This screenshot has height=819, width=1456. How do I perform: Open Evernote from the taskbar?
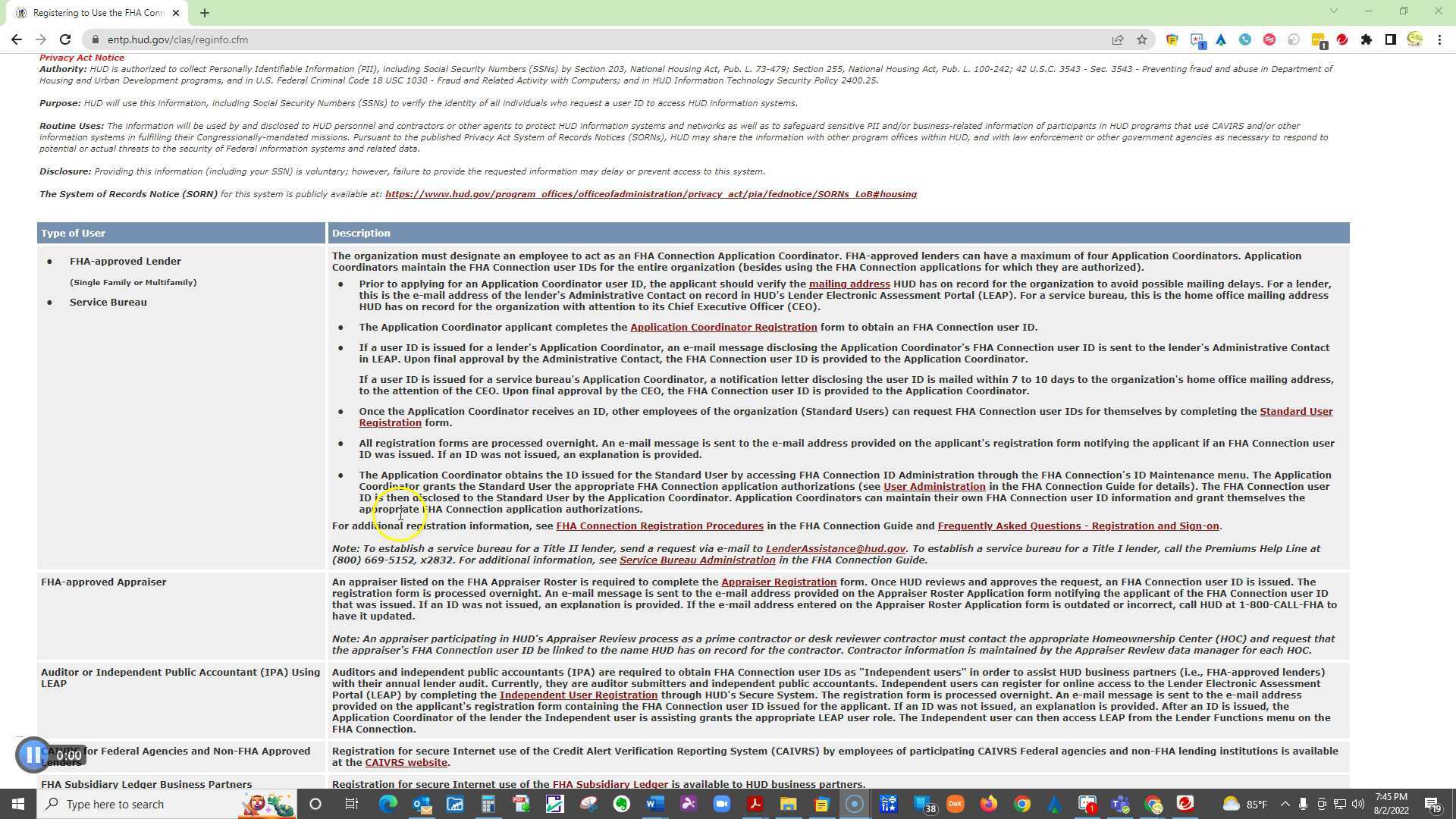[622, 804]
